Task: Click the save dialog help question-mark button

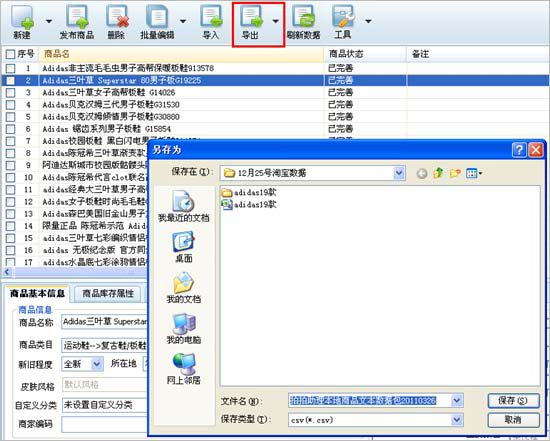Action: click(519, 150)
